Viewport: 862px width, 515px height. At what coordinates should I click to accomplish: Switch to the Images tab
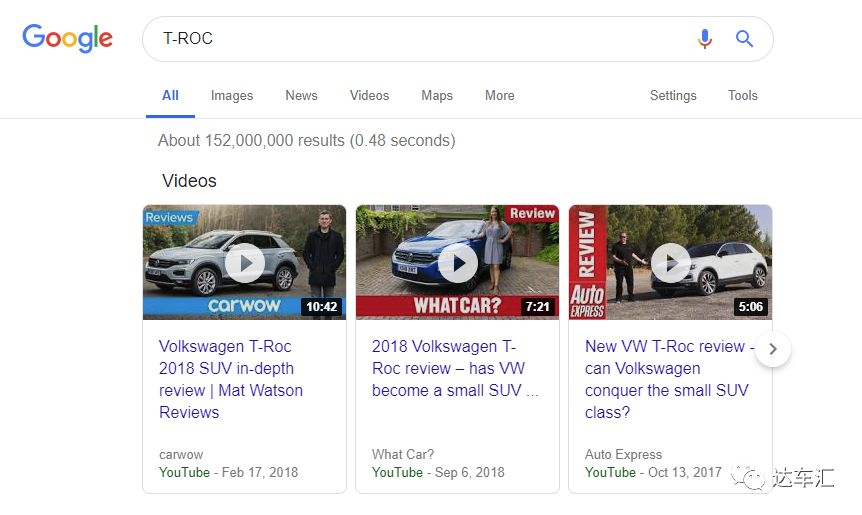click(232, 96)
